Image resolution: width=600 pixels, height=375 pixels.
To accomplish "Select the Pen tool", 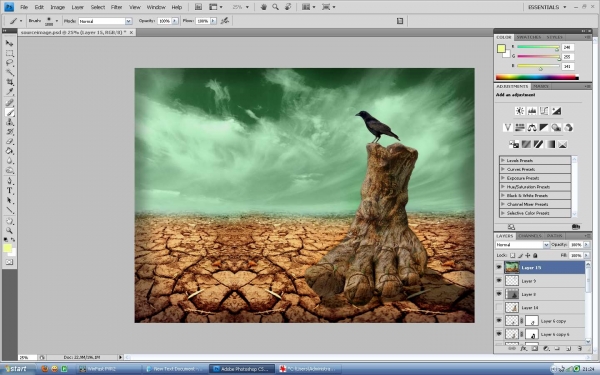I will tap(10, 181).
